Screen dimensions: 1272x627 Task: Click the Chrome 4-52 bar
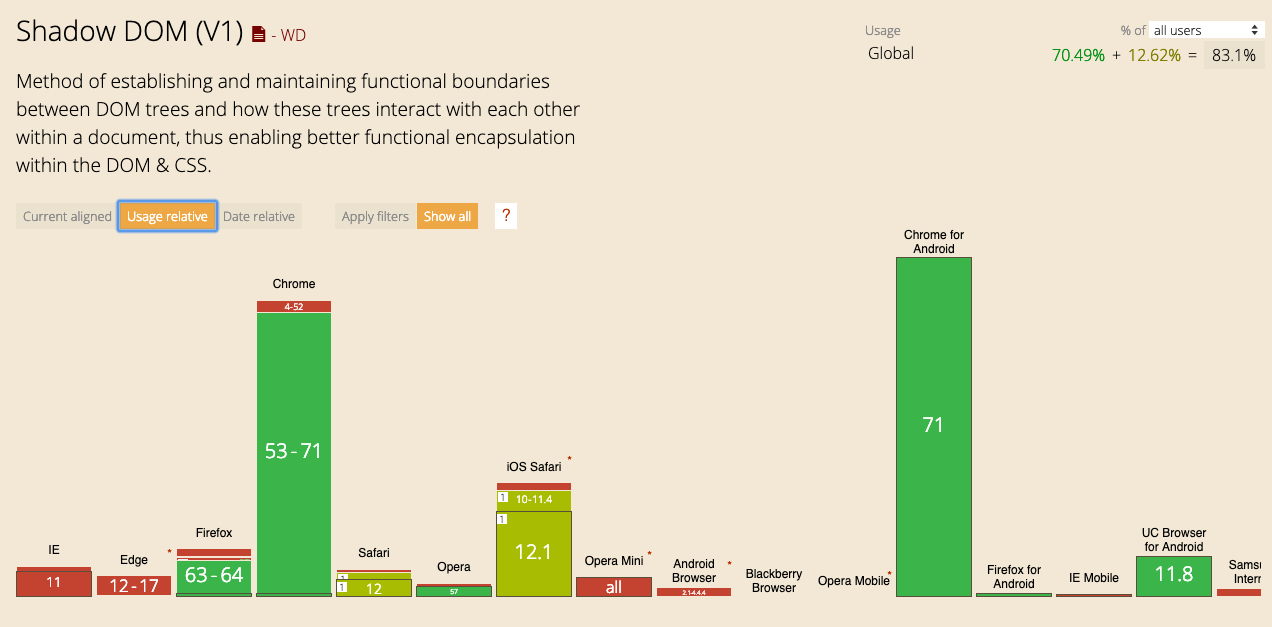[x=294, y=306]
